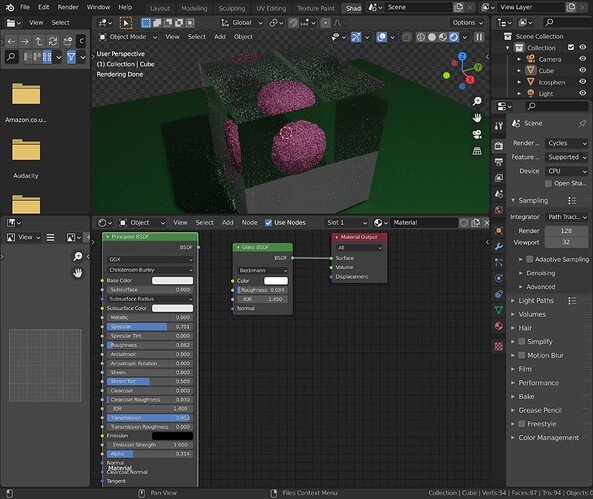Viewport: 593px width, 499px height.
Task: Toggle the camera view in viewport
Action: click(477, 134)
